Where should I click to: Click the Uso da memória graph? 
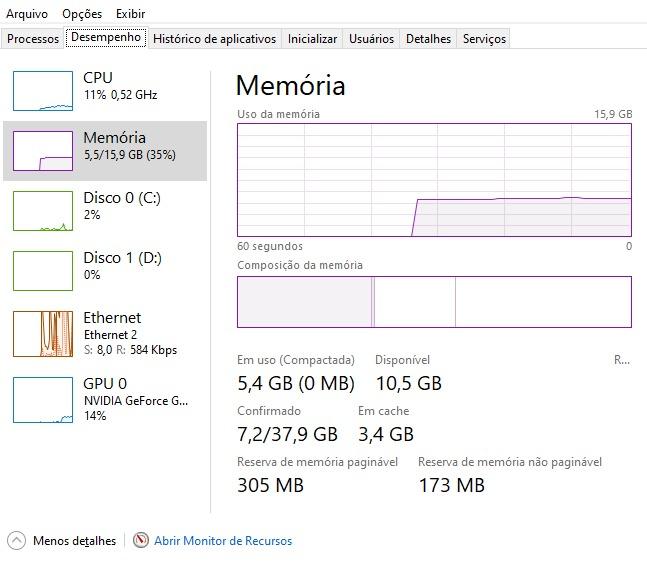click(434, 180)
